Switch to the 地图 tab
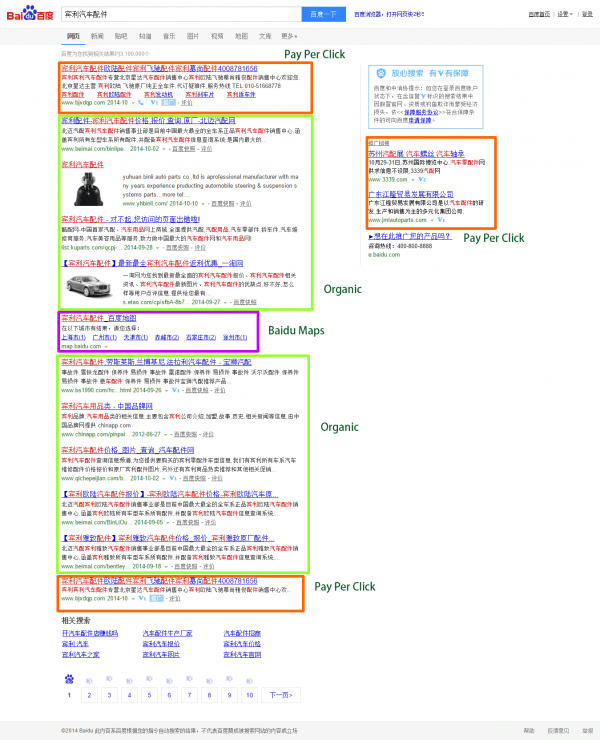This screenshot has width=600, height=740. pos(241,36)
